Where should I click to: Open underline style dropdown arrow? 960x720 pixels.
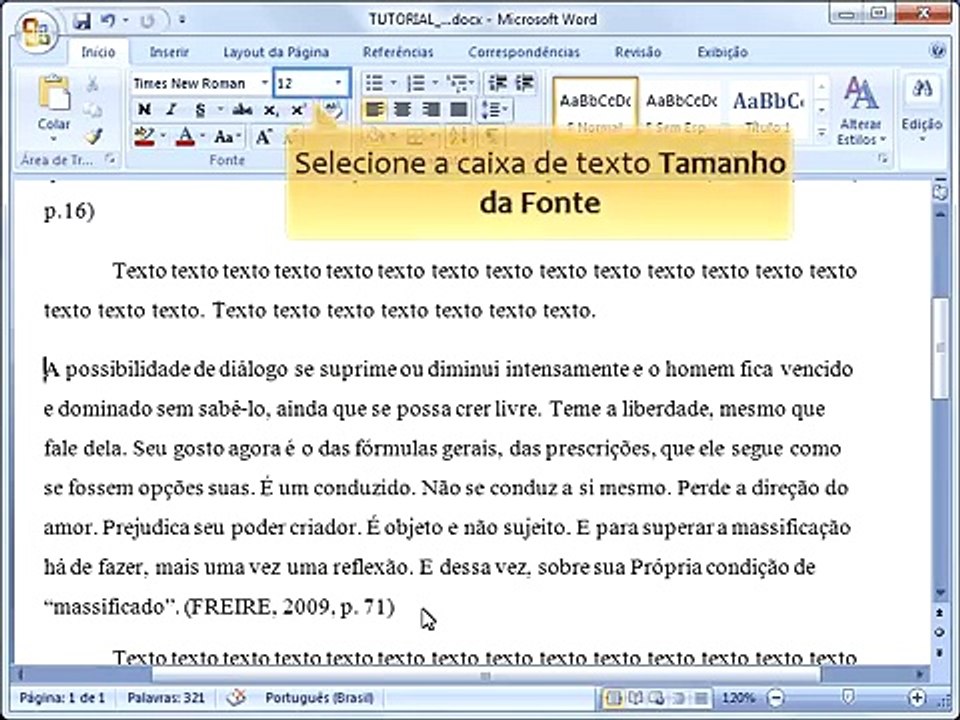tap(219, 110)
